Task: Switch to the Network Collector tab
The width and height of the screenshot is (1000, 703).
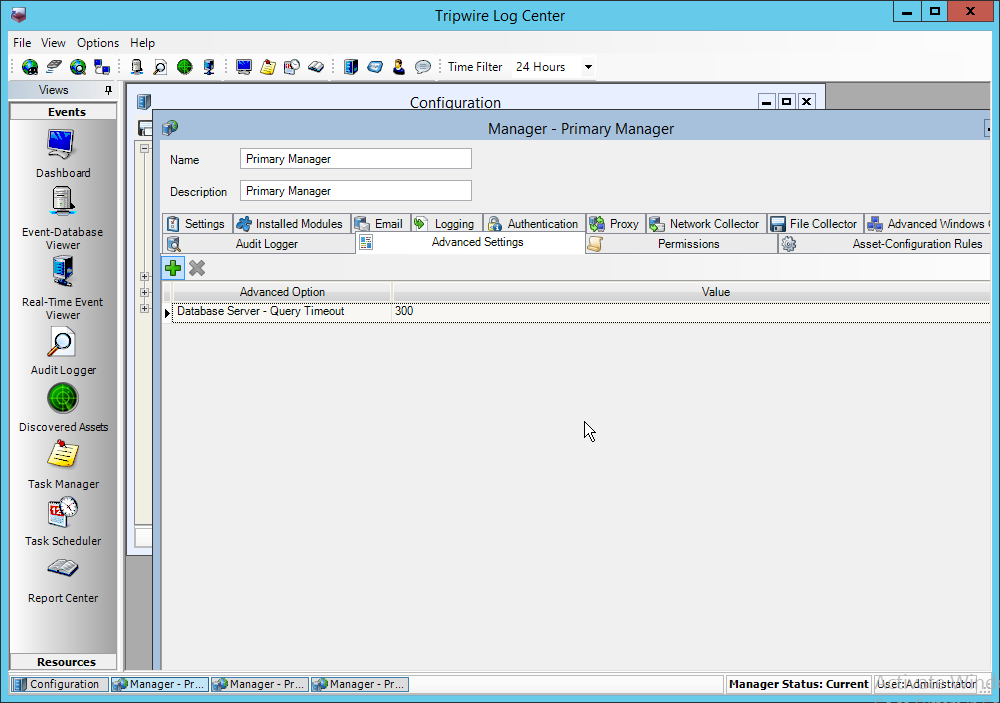Action: [713, 224]
